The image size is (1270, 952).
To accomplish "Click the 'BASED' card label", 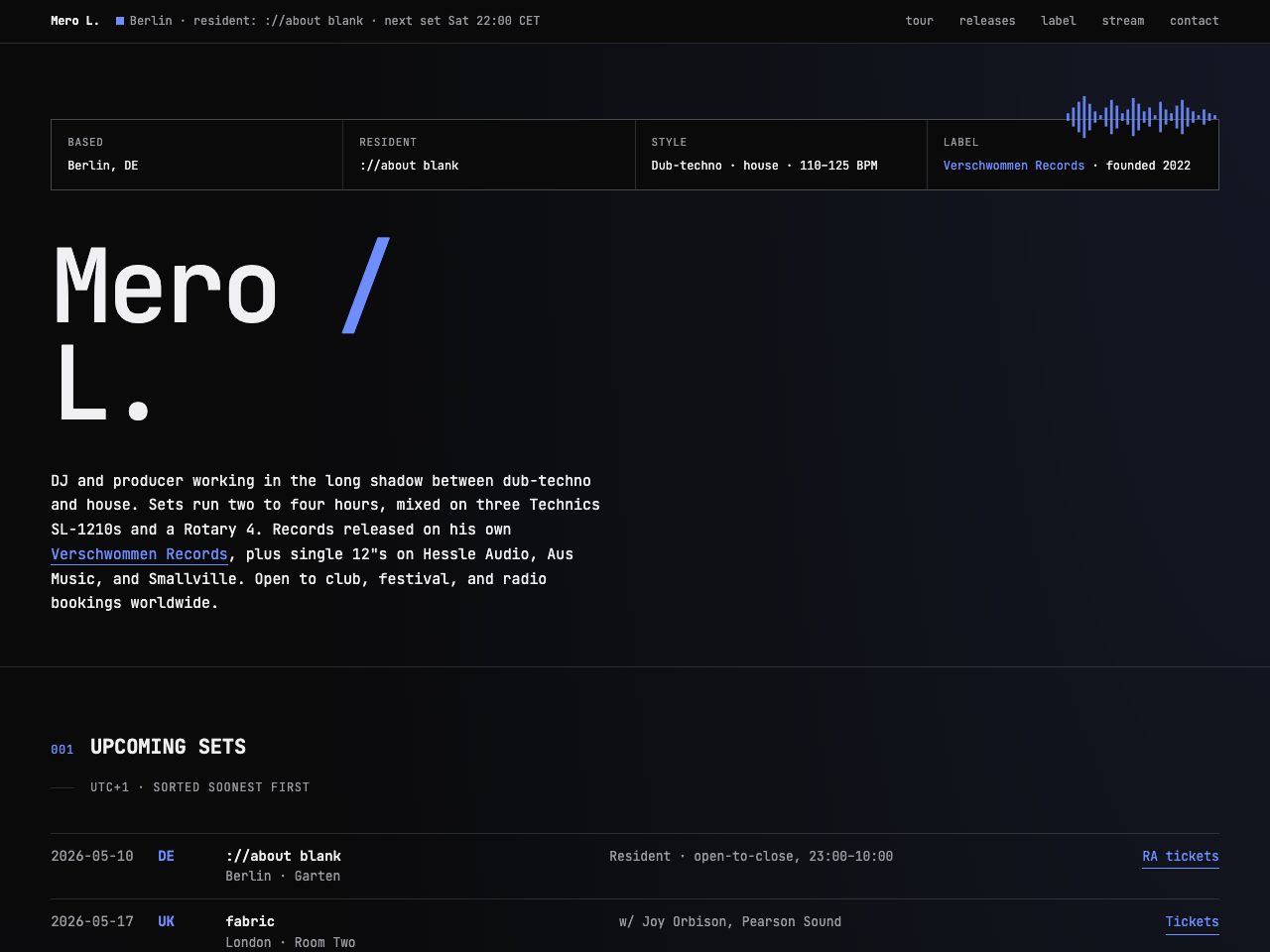I will (x=85, y=143).
